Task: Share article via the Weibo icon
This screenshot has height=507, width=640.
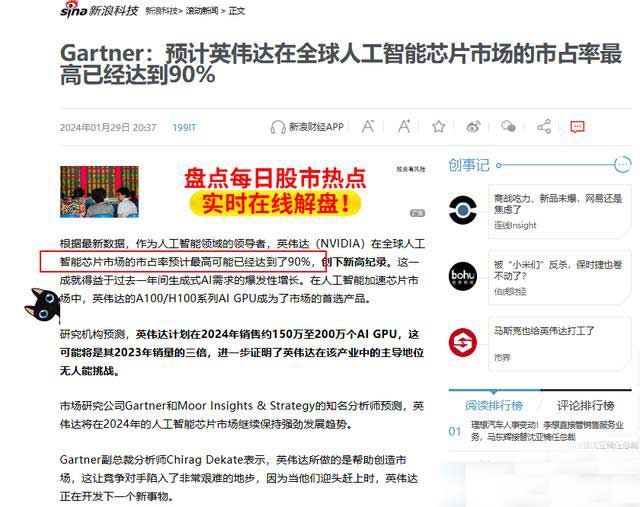Action: [474, 127]
